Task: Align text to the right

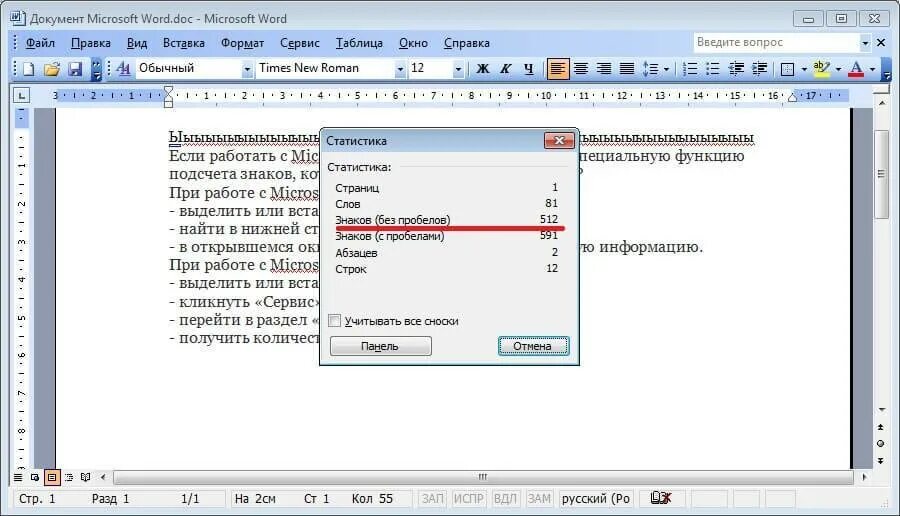Action: coord(604,69)
